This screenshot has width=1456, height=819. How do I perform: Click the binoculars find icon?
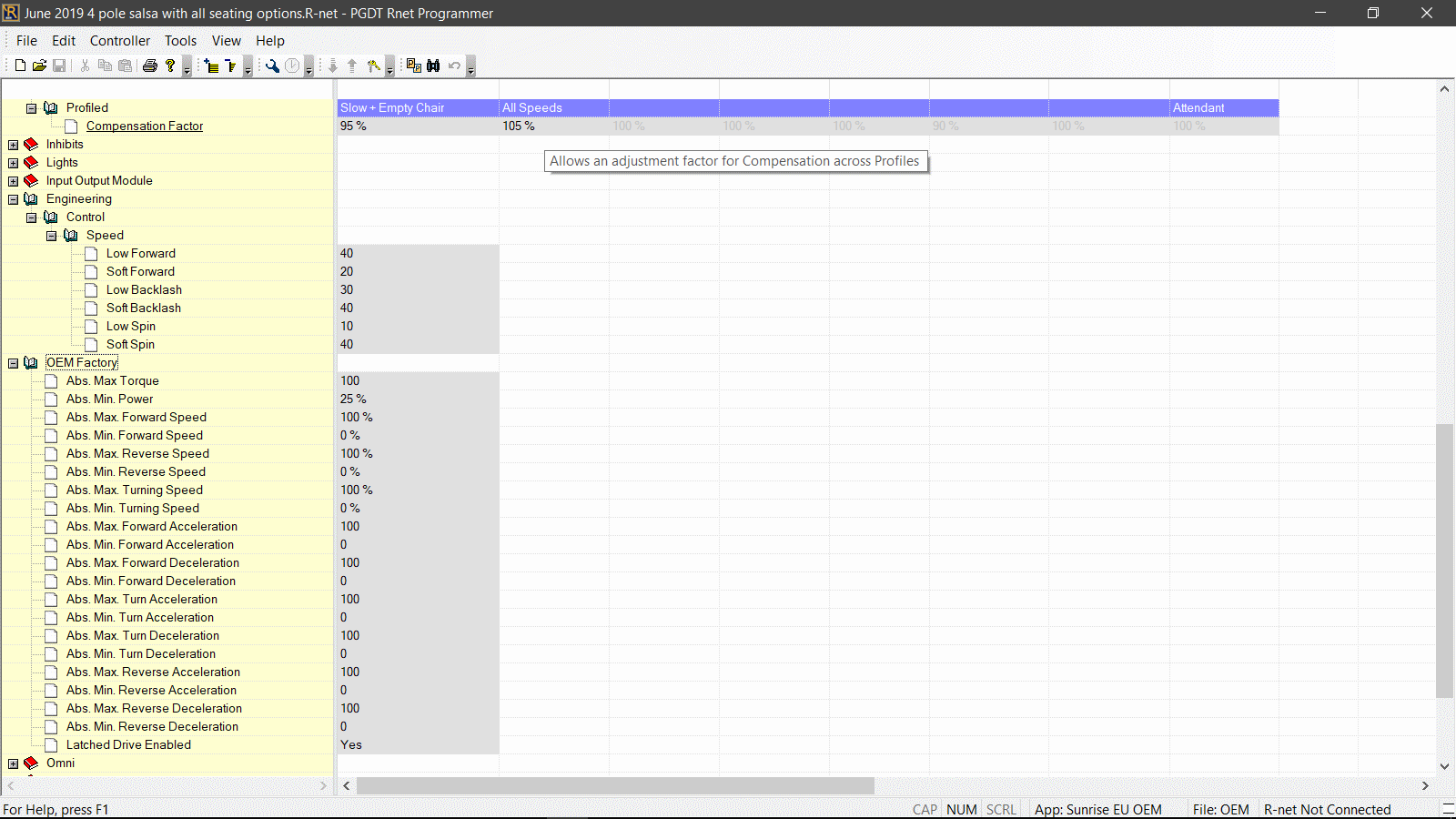(433, 66)
